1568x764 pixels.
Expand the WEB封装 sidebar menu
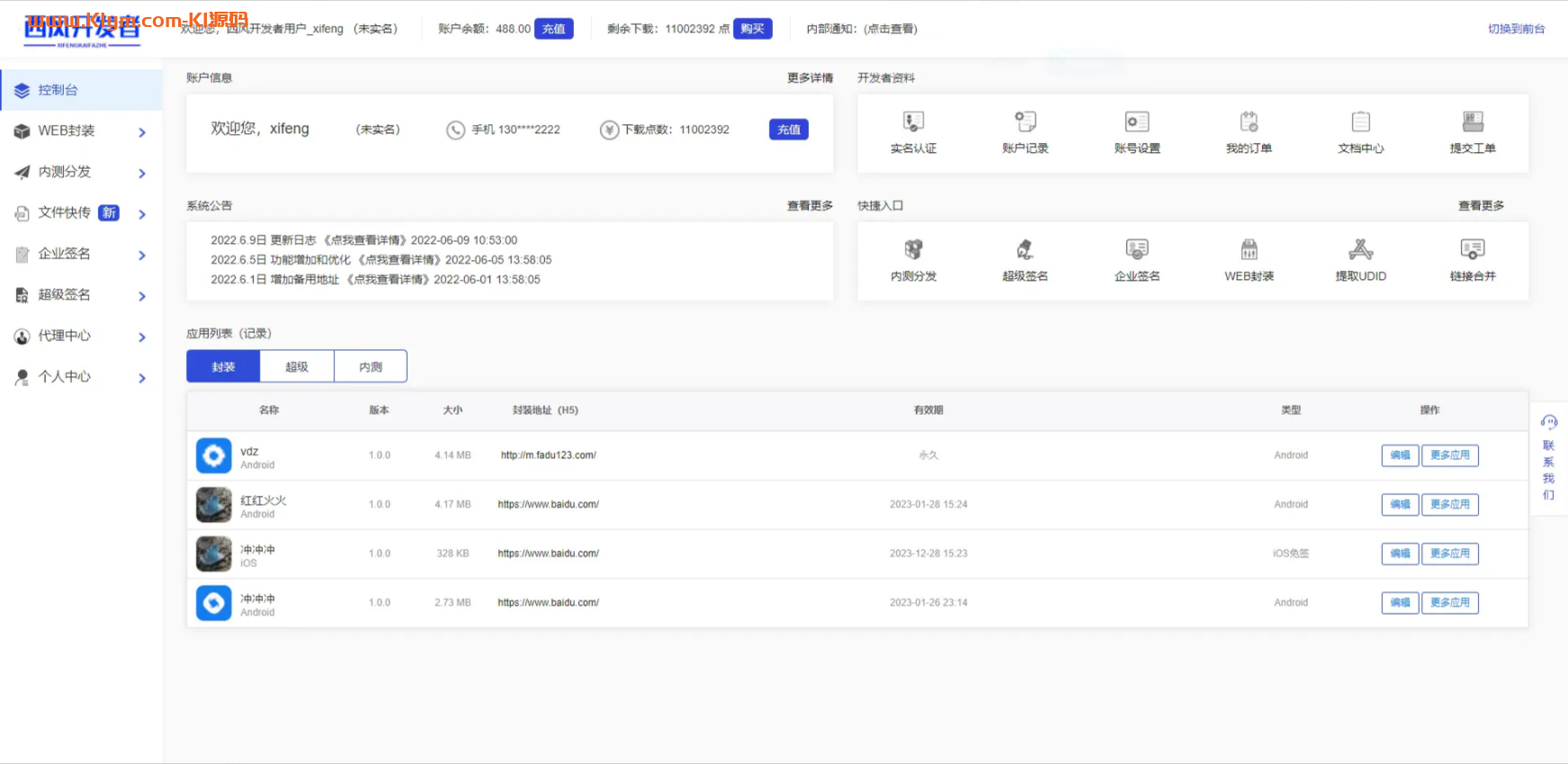(81, 131)
